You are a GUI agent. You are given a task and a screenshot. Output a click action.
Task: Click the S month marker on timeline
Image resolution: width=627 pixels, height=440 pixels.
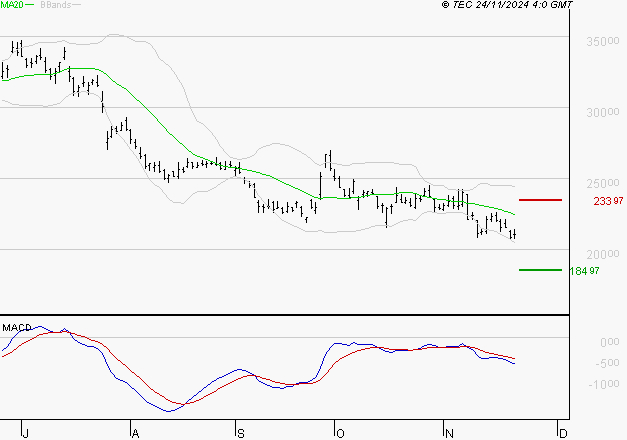click(x=240, y=434)
